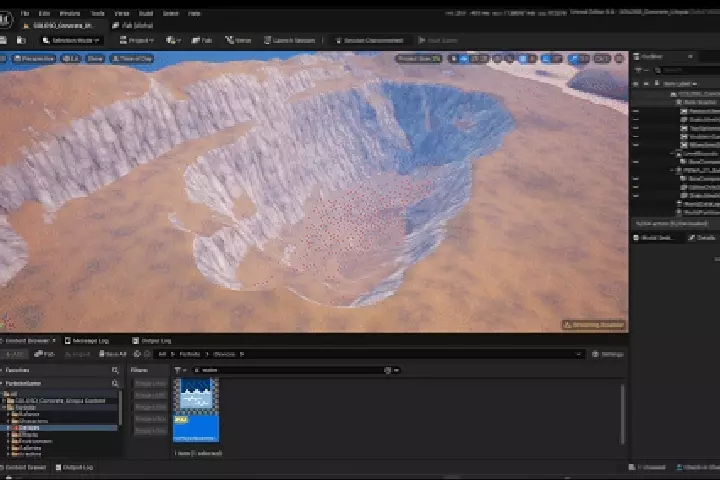Open the Project dropdown in the toolbar
Image resolution: width=720 pixels, height=480 pixels.
point(136,40)
